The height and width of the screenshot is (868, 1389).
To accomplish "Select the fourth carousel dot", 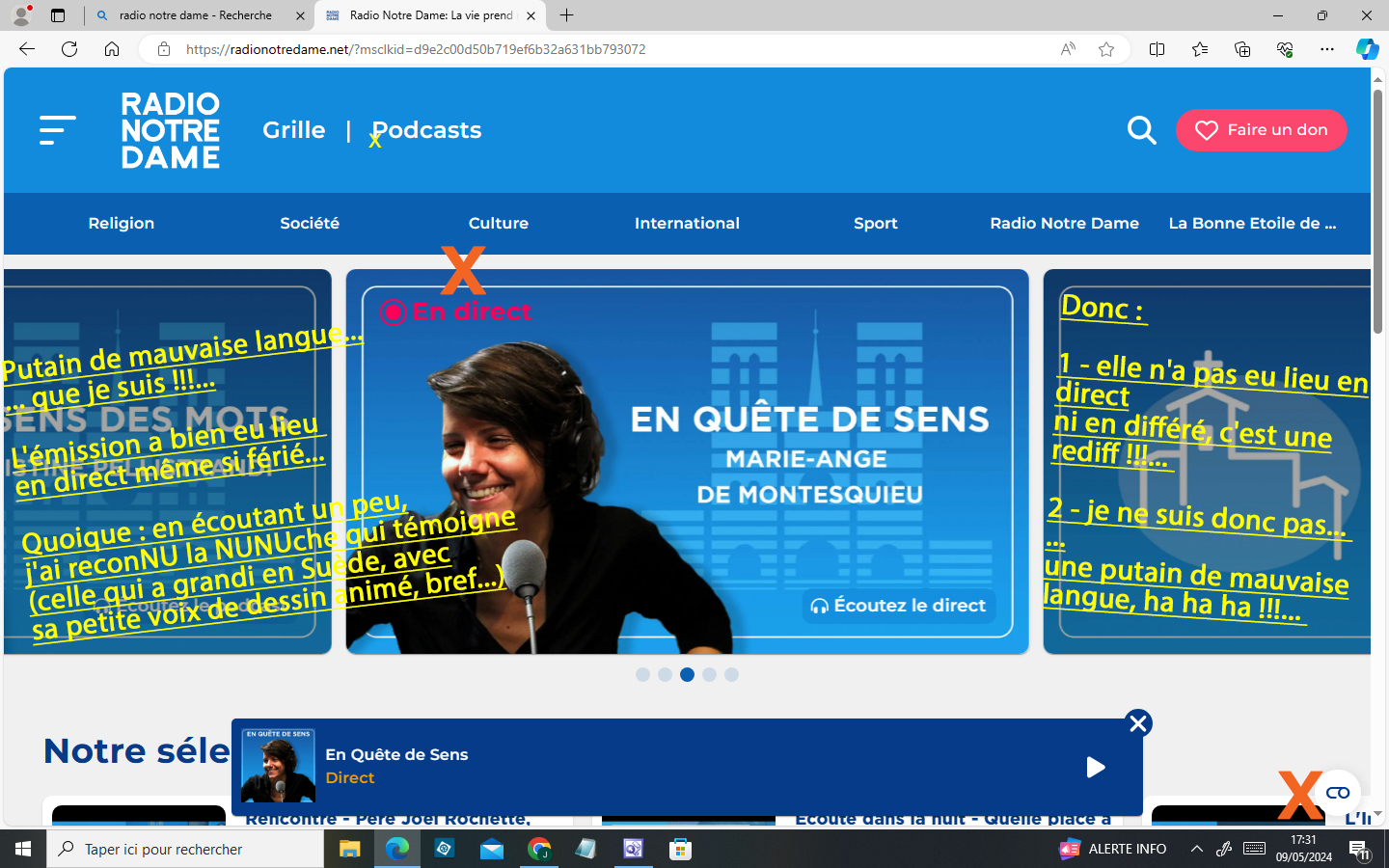I will [709, 675].
